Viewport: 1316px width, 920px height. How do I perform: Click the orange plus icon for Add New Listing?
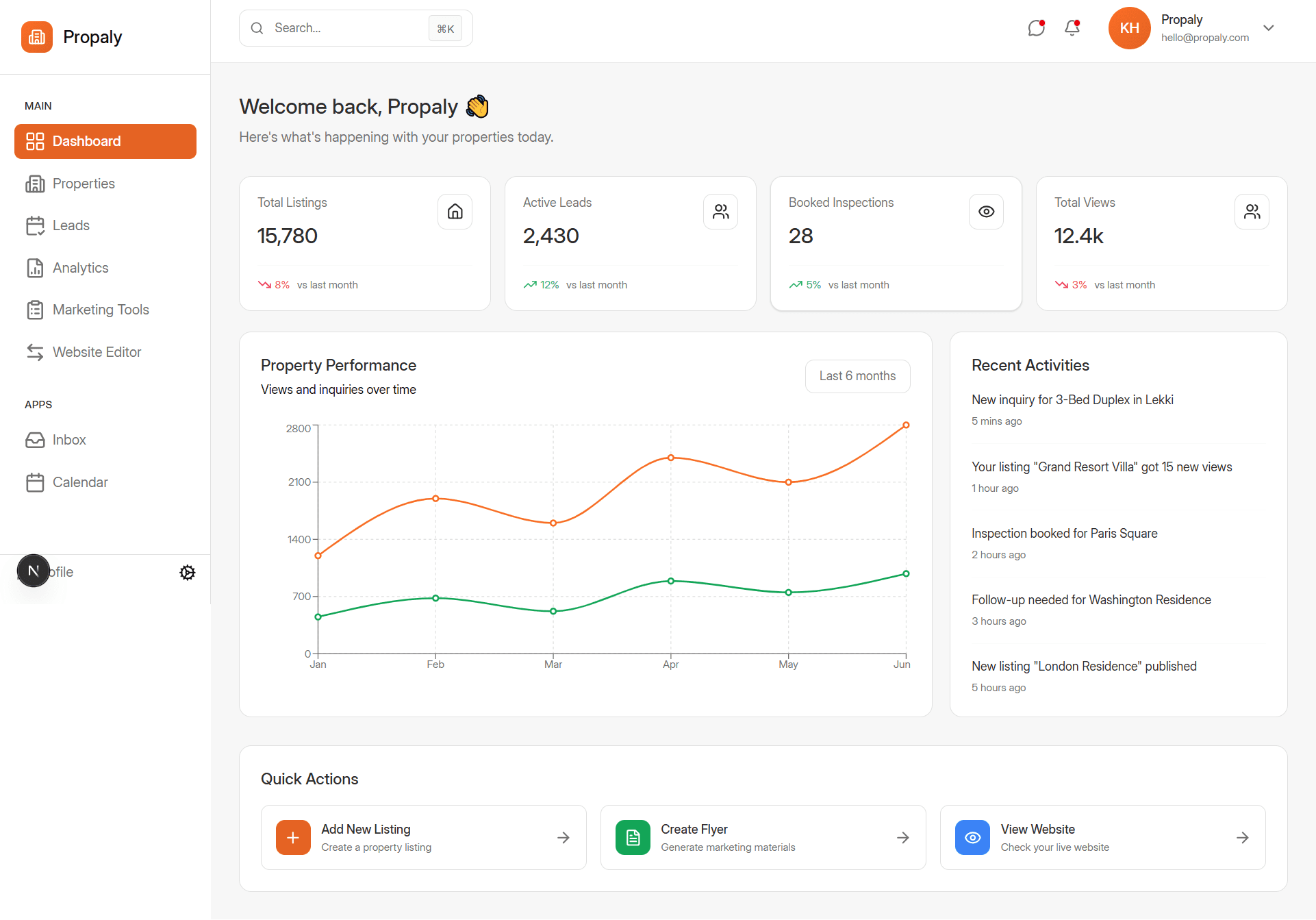(x=293, y=838)
